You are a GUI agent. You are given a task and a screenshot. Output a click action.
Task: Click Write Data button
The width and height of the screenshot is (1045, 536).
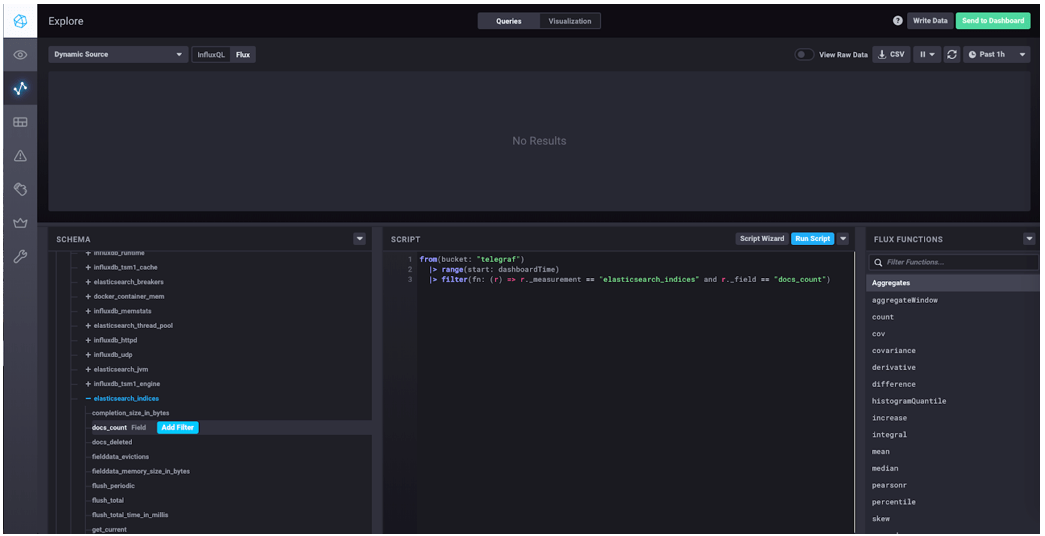click(930, 21)
